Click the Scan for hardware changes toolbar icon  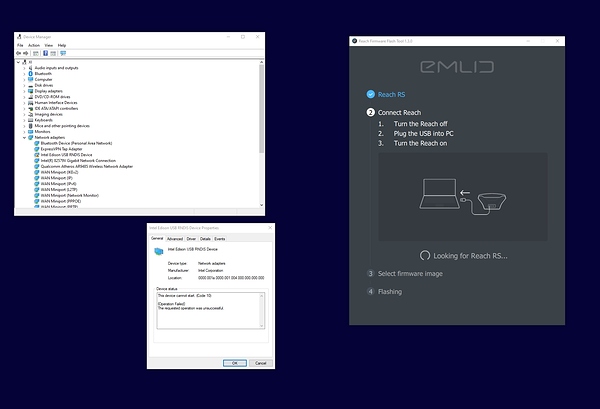coord(63,53)
